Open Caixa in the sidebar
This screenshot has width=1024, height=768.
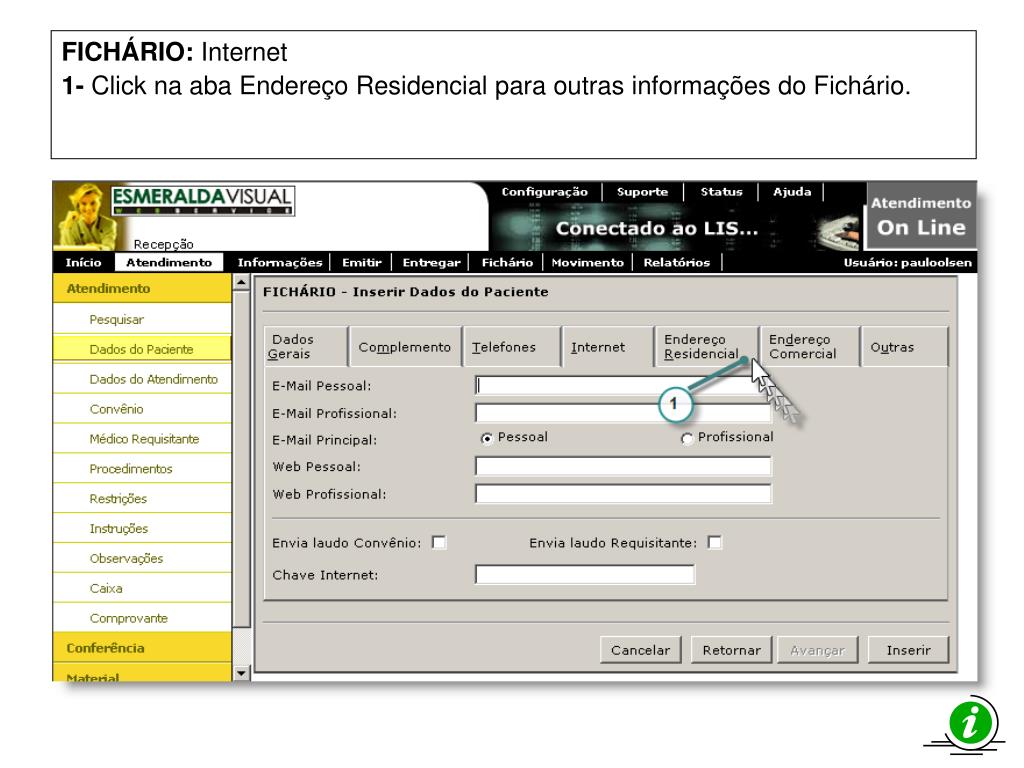[142, 588]
